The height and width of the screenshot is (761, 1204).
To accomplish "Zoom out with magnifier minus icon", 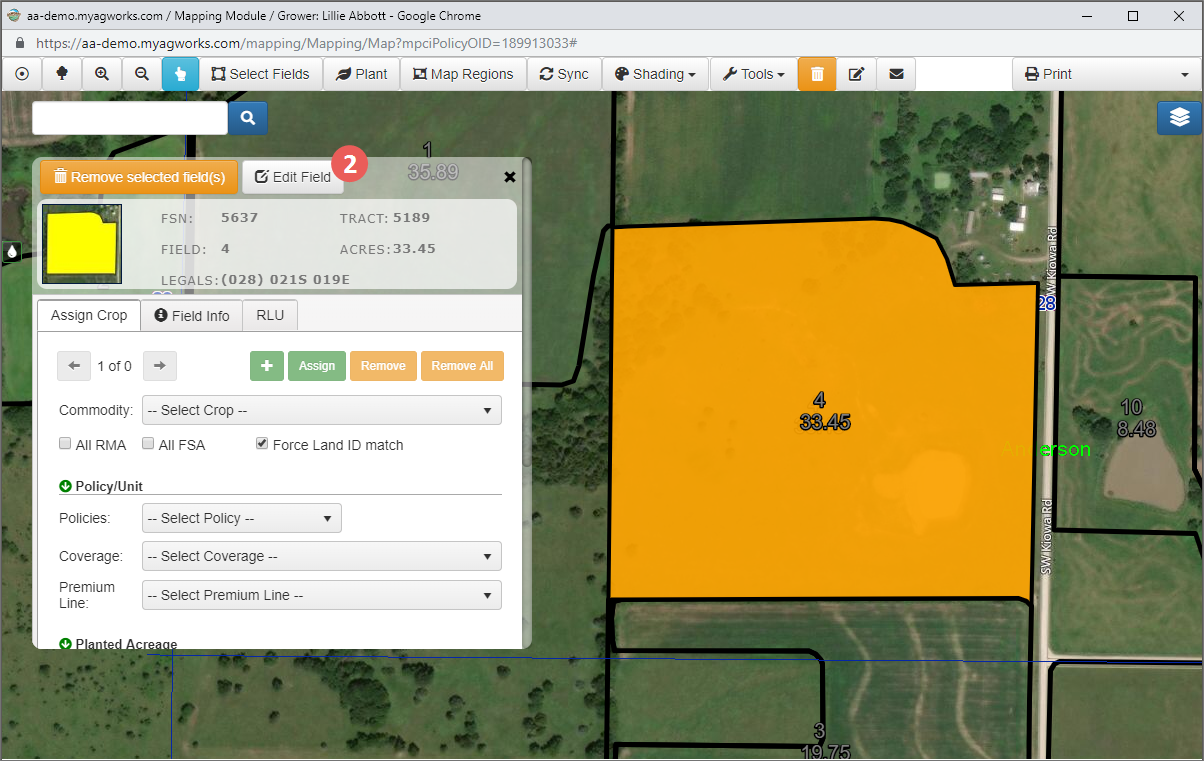I will [x=142, y=74].
